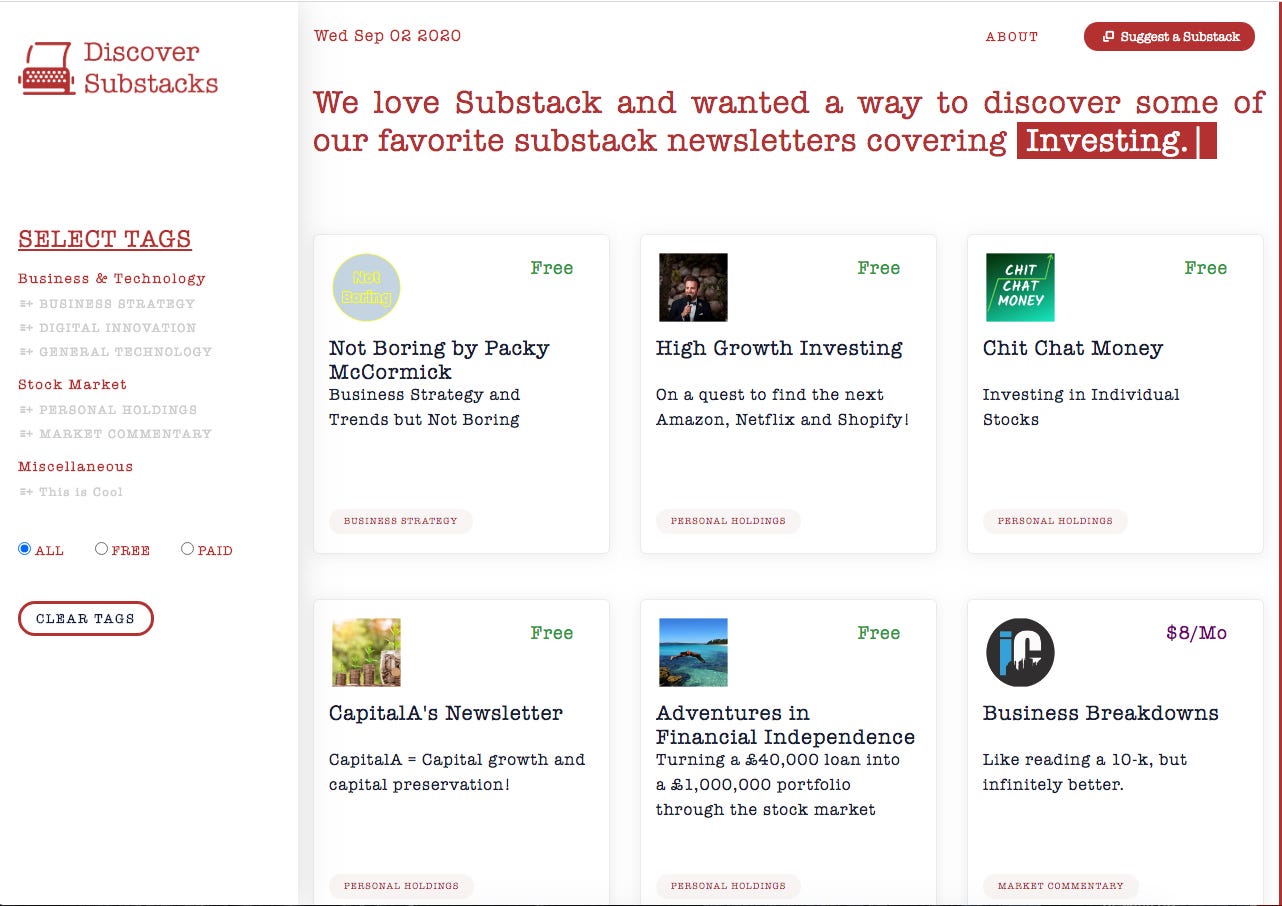Click the Adventures in Financial Independence beach image
Screen dimensions: 1282x906
point(693,653)
